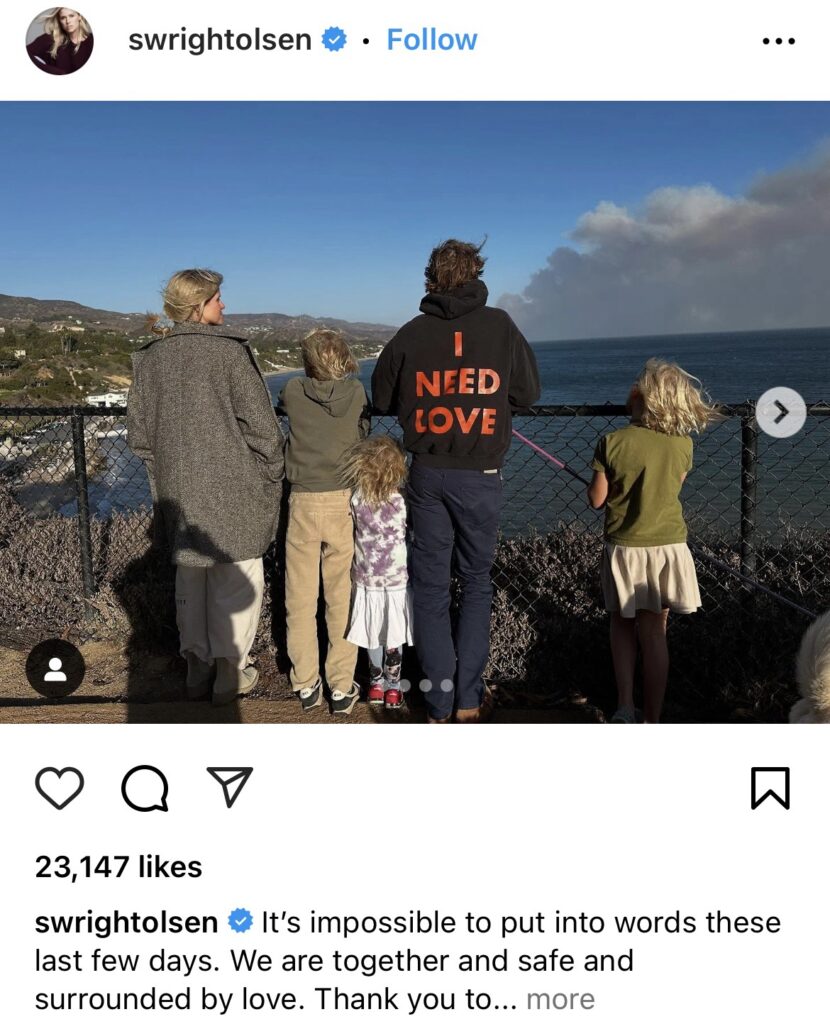Viewport: 830px width, 1024px height.
Task: Follow the swrightolsen account
Action: coord(432,40)
